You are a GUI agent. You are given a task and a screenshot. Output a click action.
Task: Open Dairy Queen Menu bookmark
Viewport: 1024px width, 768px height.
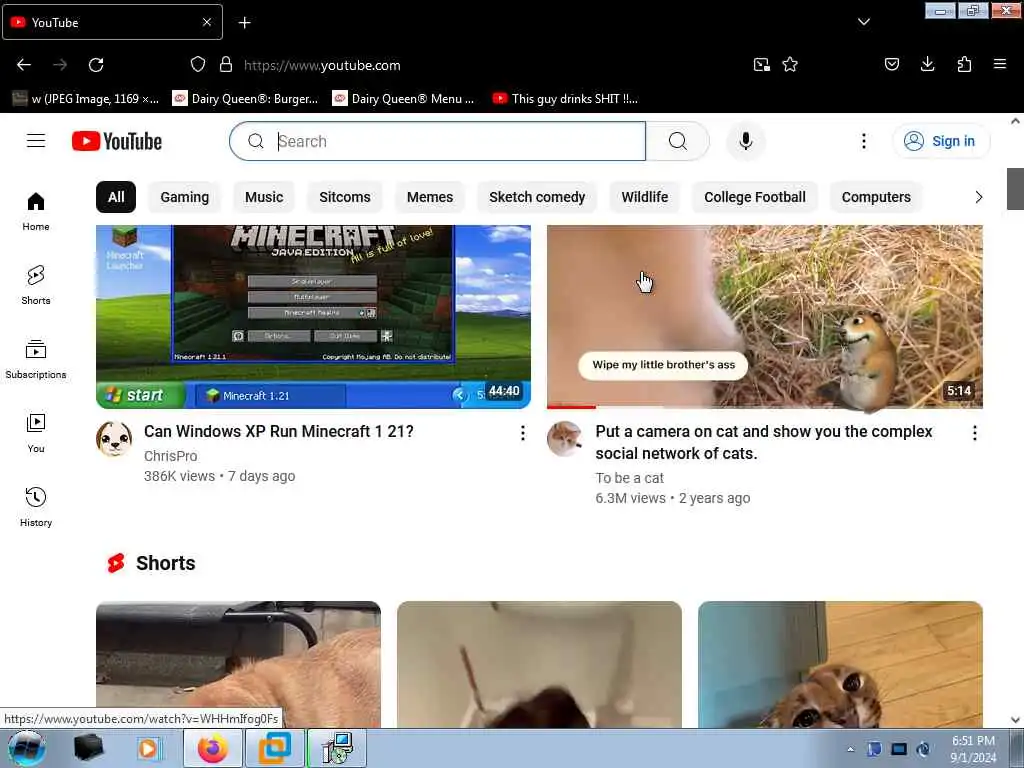tap(404, 99)
